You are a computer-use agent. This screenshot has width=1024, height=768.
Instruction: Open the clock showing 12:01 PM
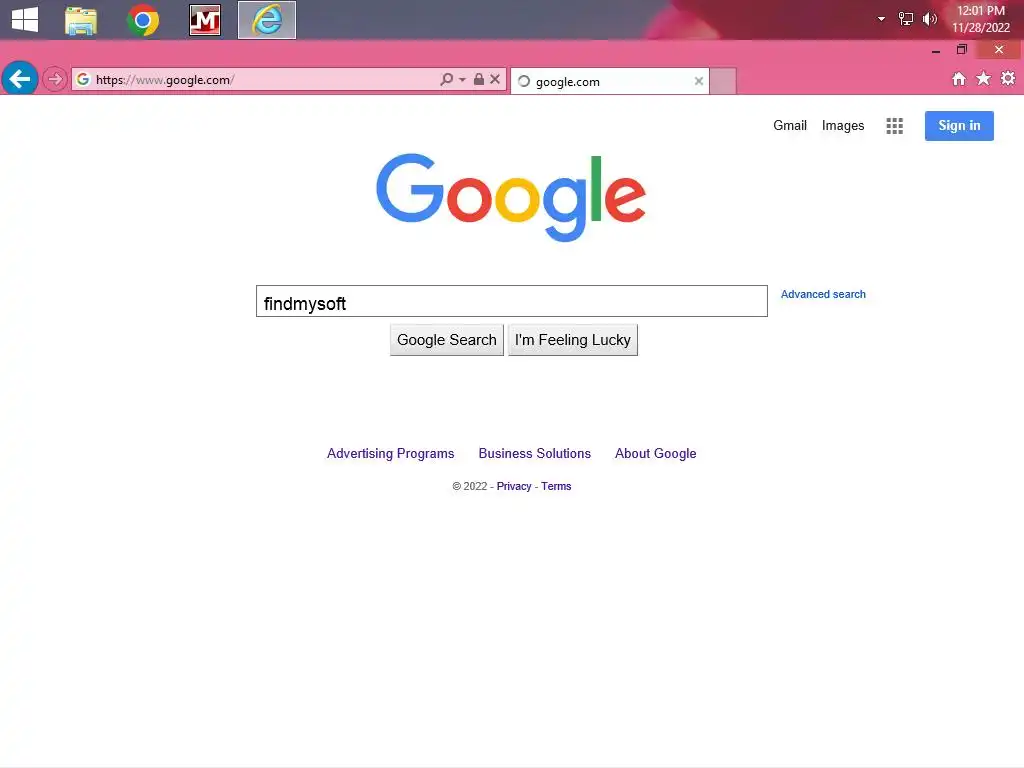click(x=980, y=19)
